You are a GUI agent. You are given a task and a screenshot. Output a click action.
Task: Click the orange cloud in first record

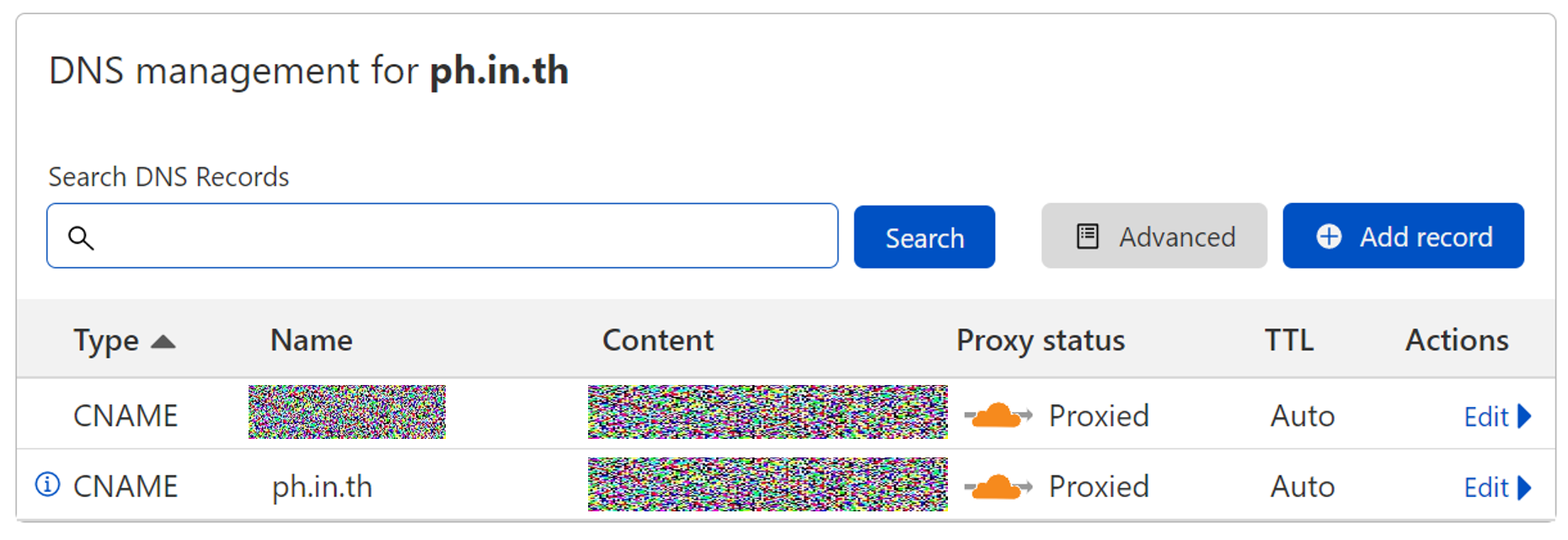click(x=998, y=415)
